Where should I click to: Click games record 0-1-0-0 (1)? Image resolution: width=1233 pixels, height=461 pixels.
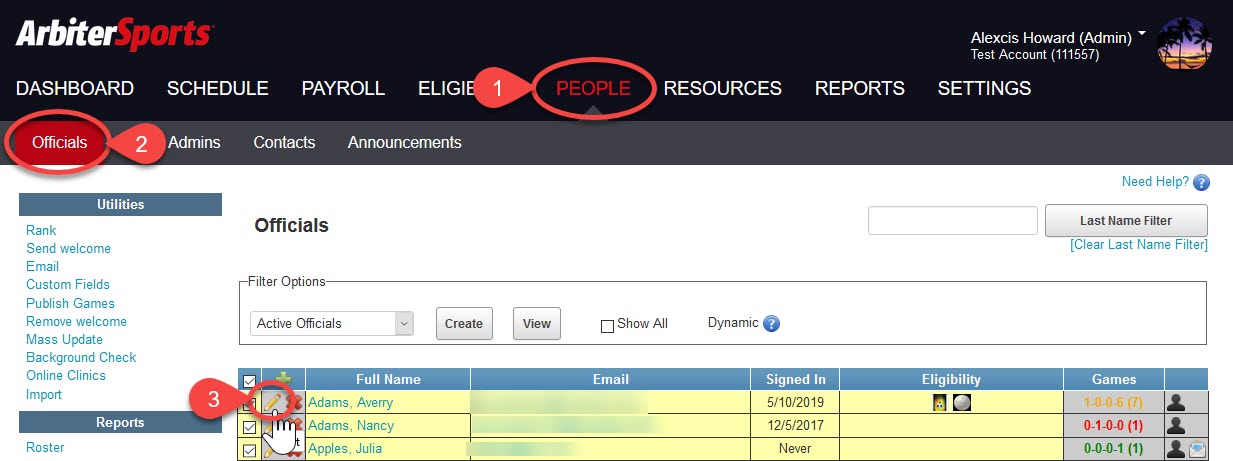pyautogui.click(x=1114, y=425)
